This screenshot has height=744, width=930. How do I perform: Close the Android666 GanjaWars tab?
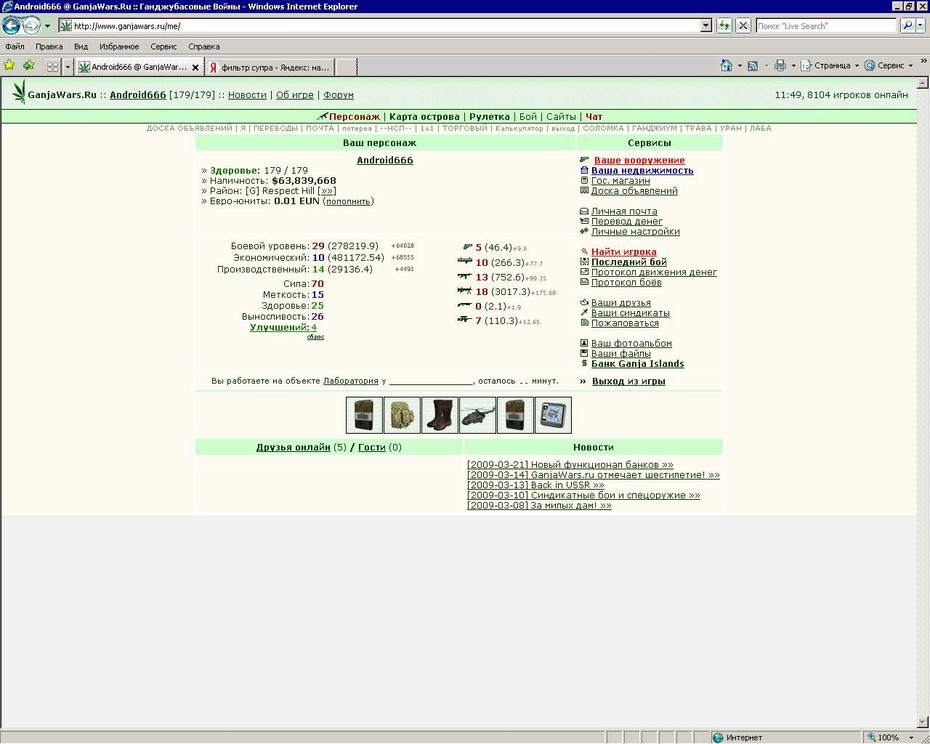(195, 67)
